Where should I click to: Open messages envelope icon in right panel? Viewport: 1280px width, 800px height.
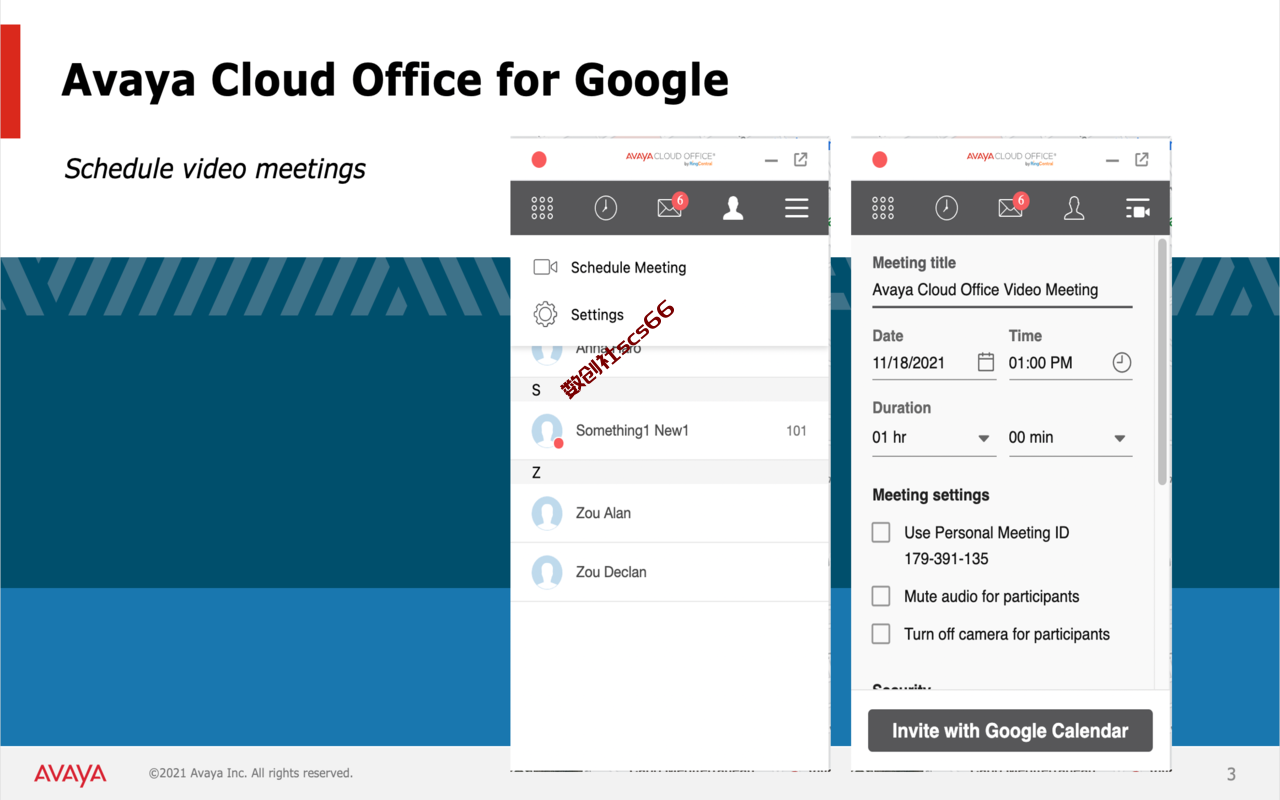[1012, 206]
